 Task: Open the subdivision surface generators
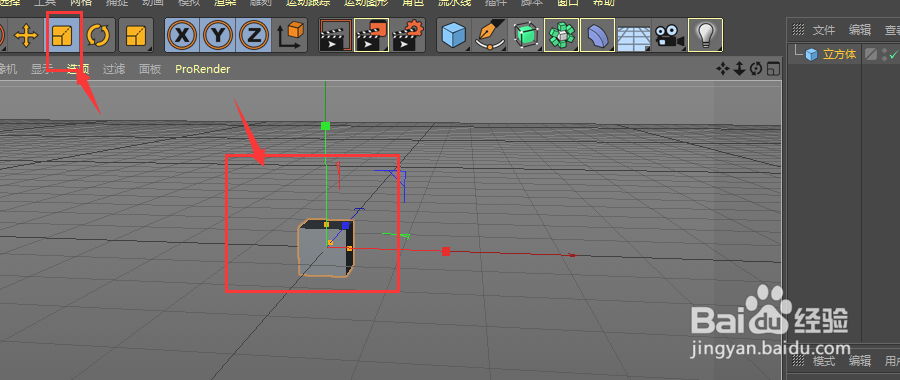[x=526, y=36]
